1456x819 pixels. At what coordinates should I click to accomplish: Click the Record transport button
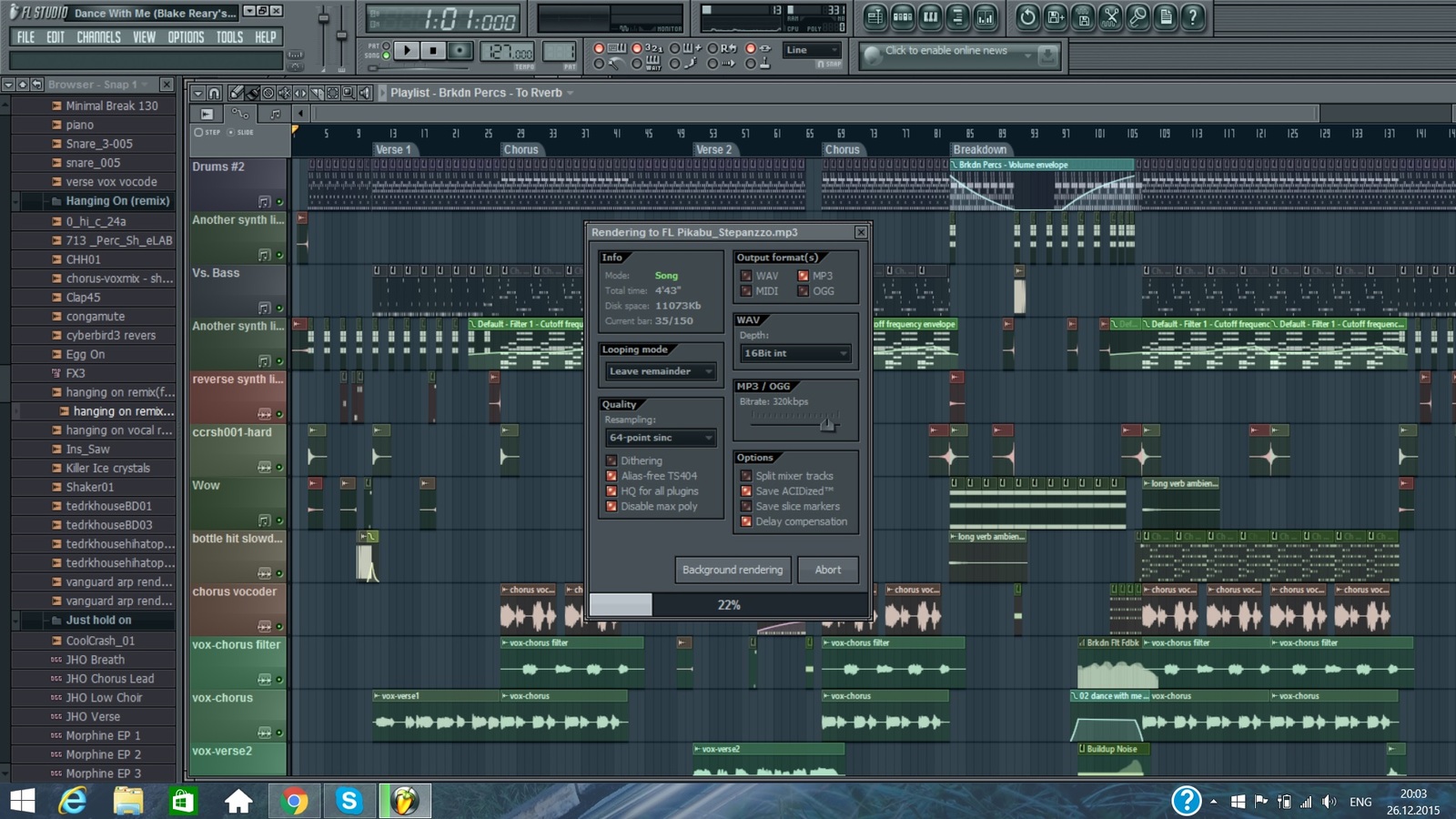[x=460, y=51]
